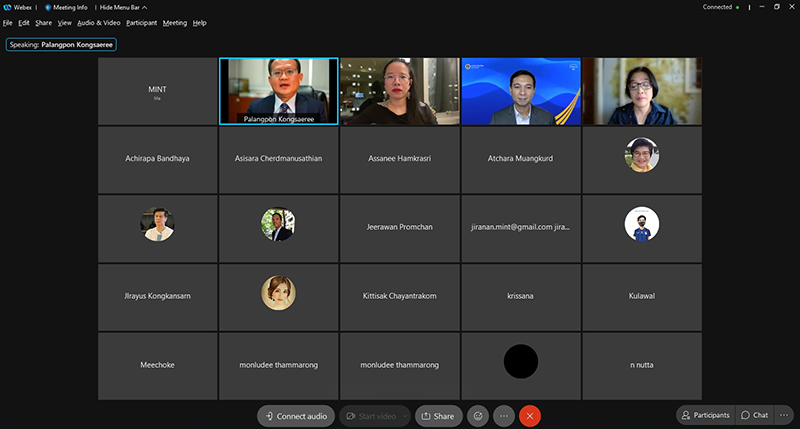Open more options in center toolbar
Image resolution: width=800 pixels, height=429 pixels.
[x=504, y=416]
